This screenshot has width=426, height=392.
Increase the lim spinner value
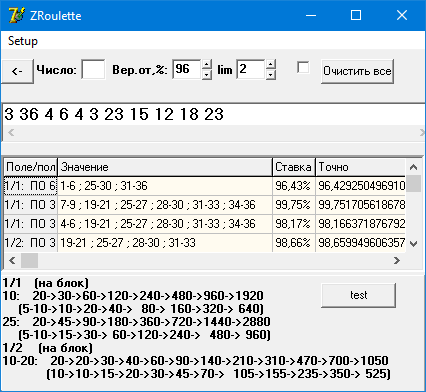pyautogui.click(x=271, y=64)
